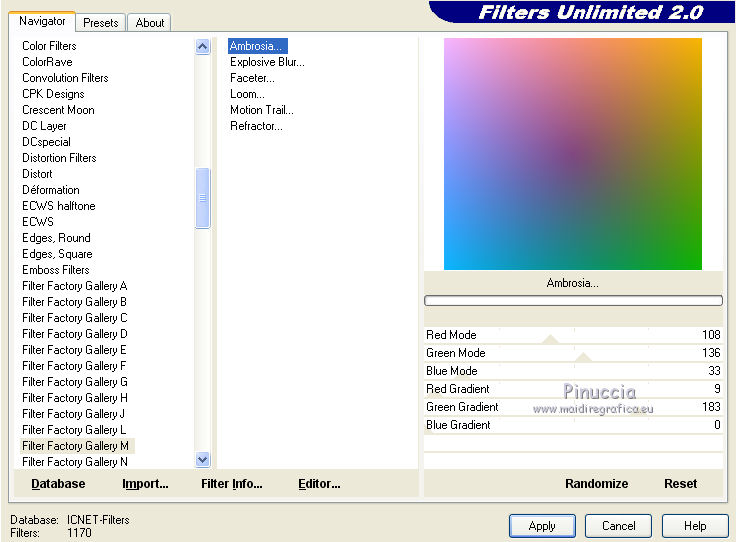Image resolution: width=736 pixels, height=542 pixels.
Task: Apply the Ambrosia filter
Action: 542,526
